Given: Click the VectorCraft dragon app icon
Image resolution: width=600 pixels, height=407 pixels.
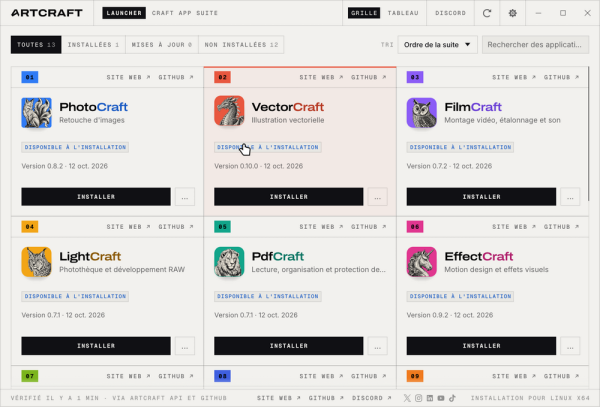Looking at the screenshot, I should tap(229, 111).
